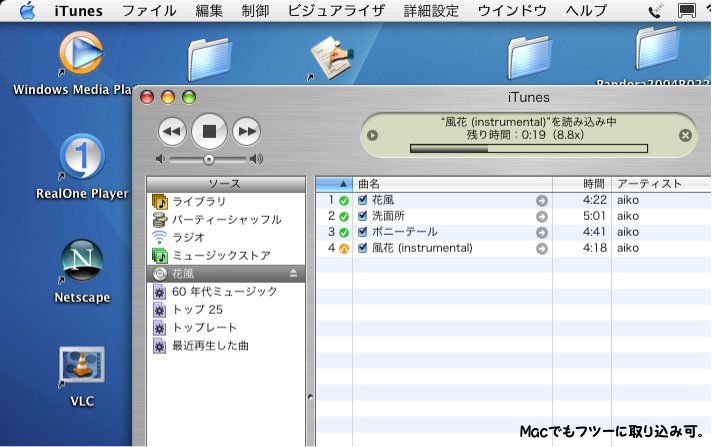
Task: Click the phone icon in the menu bar
Action: pyautogui.click(x=655, y=11)
